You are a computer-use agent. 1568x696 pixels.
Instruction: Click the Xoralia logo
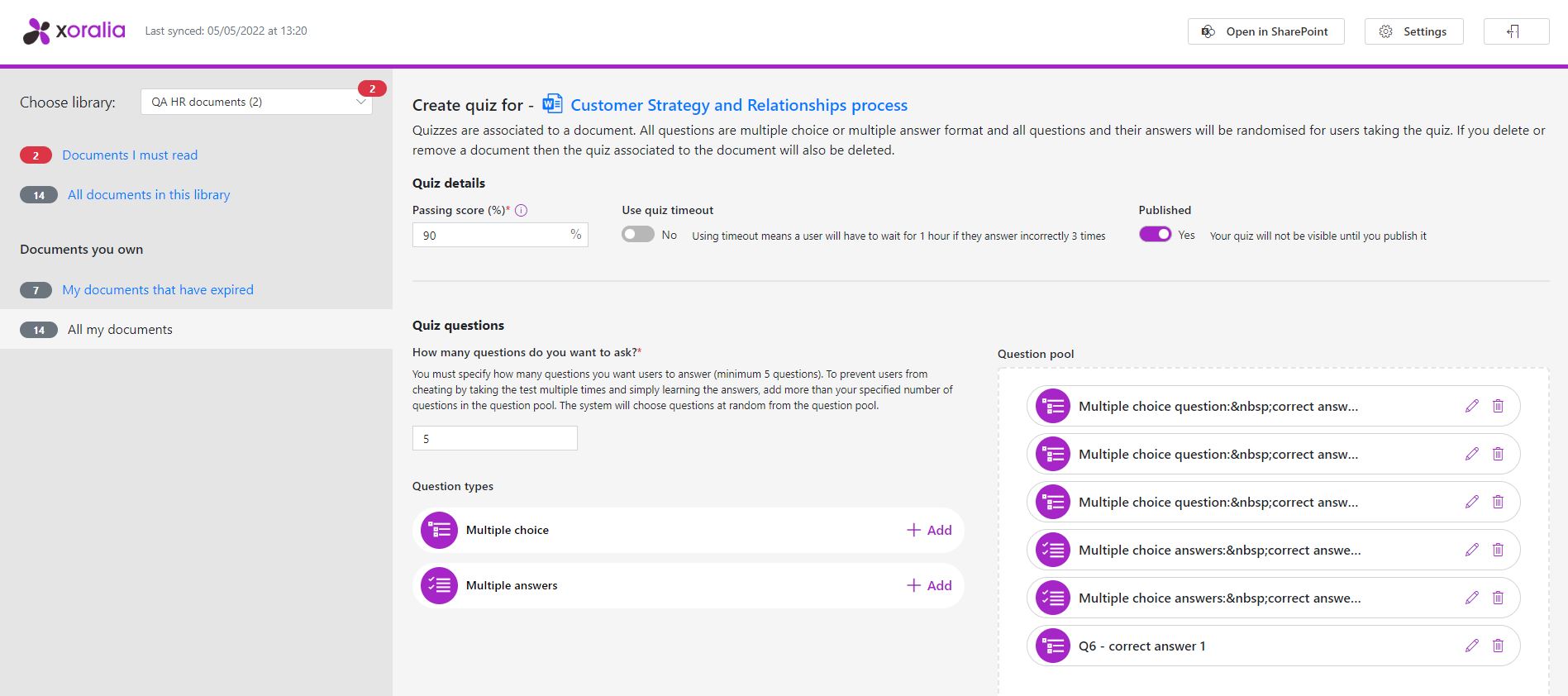point(74,31)
